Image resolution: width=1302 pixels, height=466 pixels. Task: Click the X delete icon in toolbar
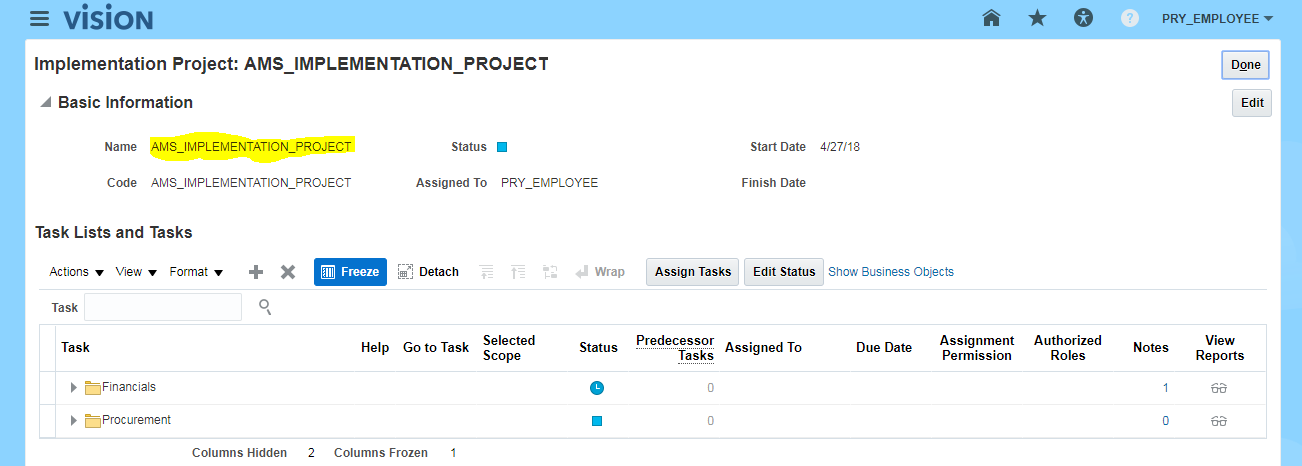pos(288,272)
